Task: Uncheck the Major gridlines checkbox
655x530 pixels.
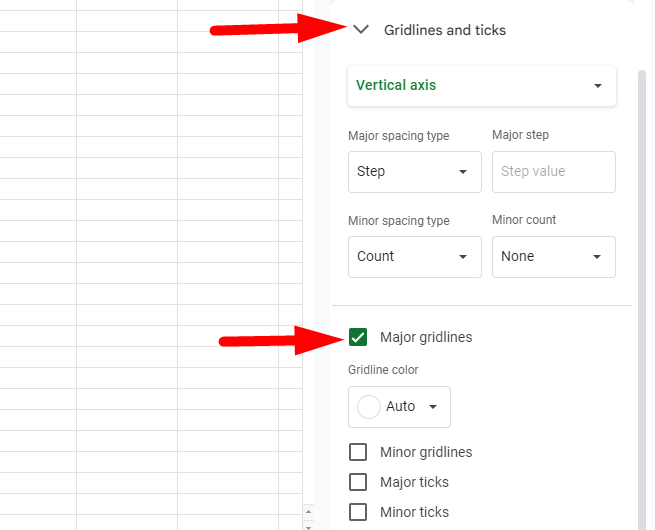Action: point(358,337)
